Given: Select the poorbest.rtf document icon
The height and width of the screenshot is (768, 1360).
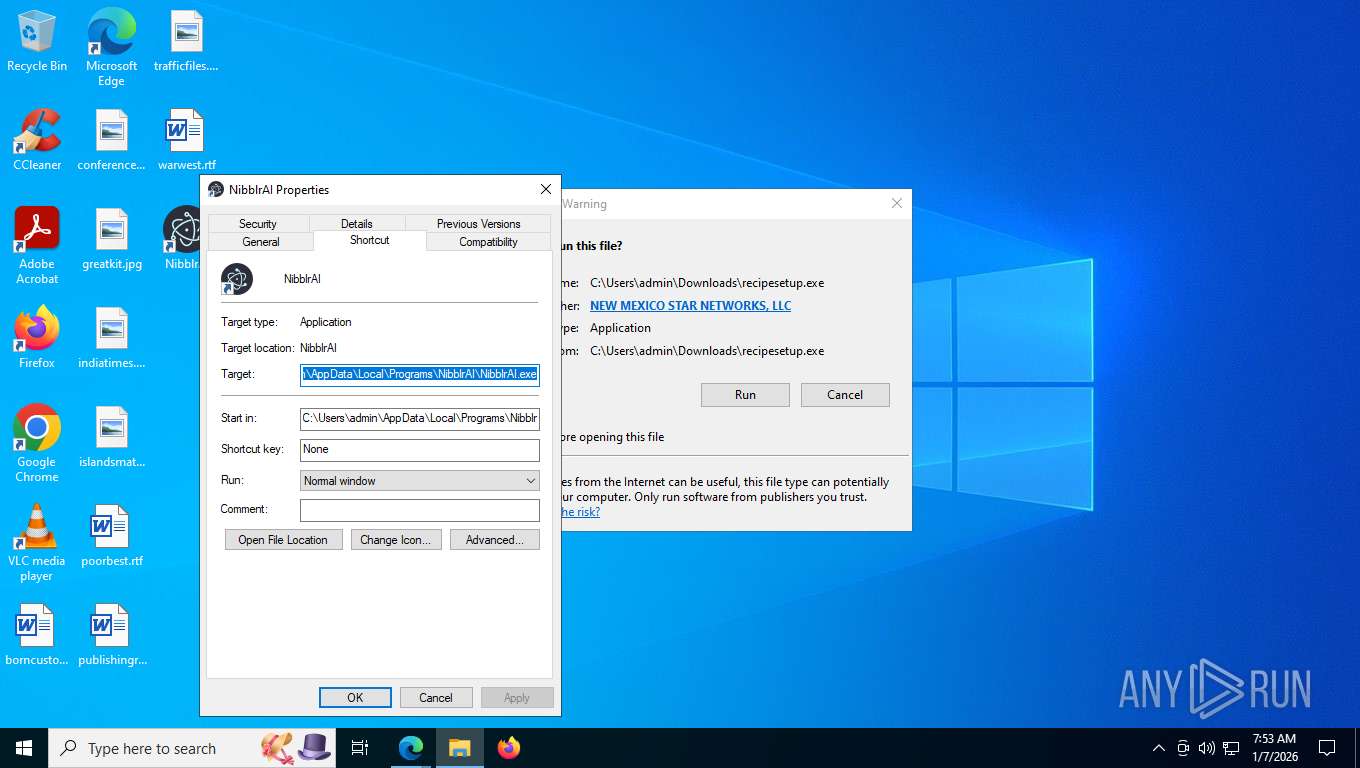Looking at the screenshot, I should pyautogui.click(x=111, y=535).
